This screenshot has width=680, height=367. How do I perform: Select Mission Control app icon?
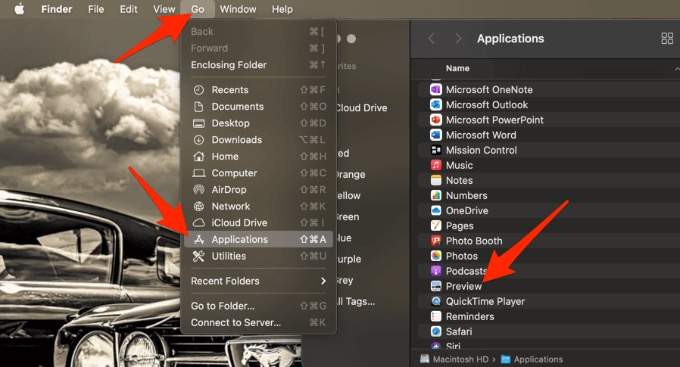[x=436, y=150]
